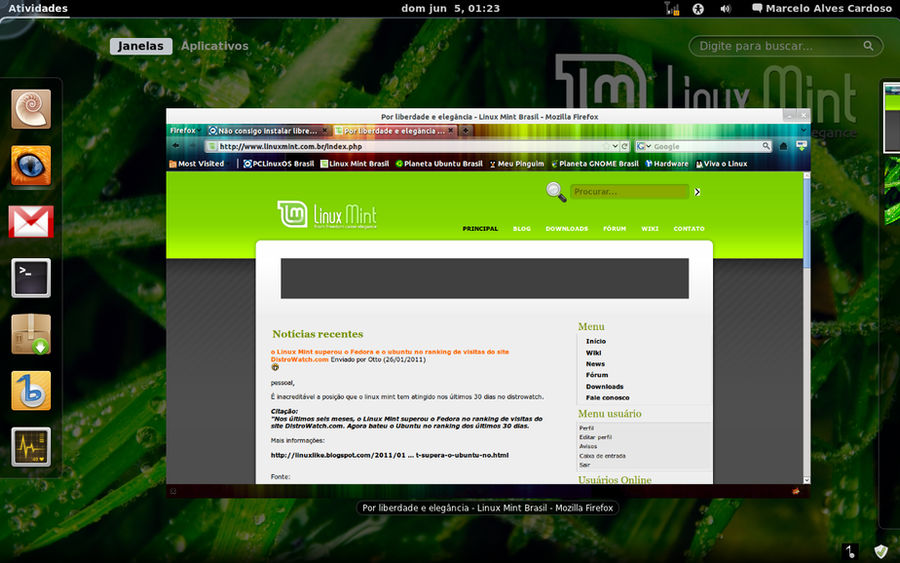Launch the seashell app from the dash

31,109
